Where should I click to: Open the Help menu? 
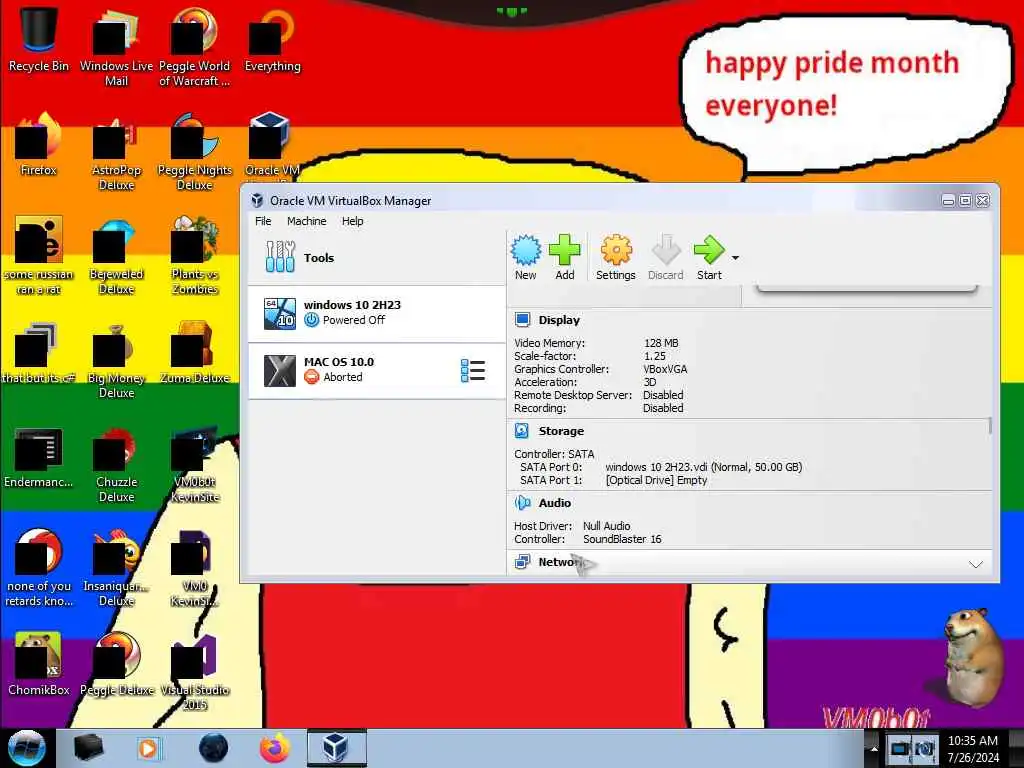tap(353, 221)
